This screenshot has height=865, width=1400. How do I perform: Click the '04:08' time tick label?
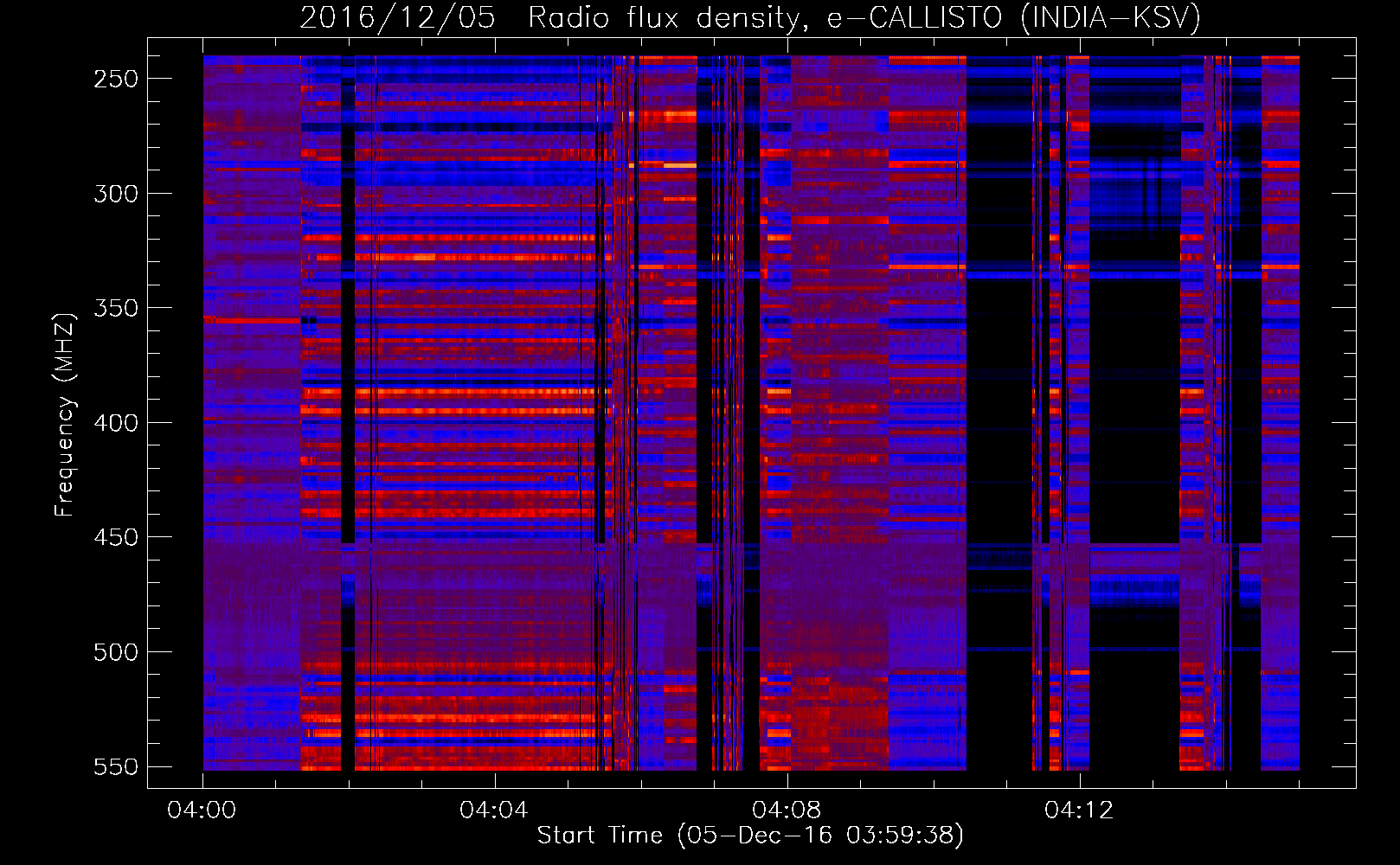(787, 810)
